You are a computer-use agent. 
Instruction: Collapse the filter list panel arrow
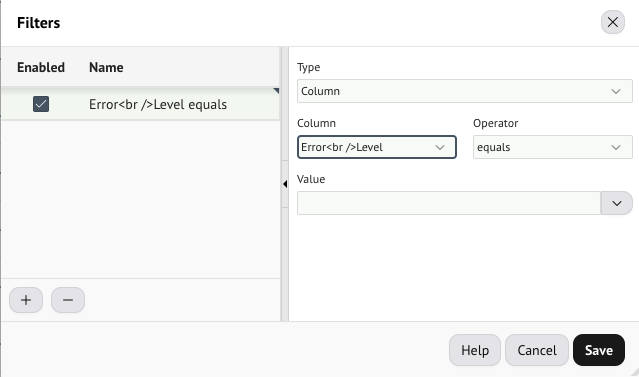285,184
